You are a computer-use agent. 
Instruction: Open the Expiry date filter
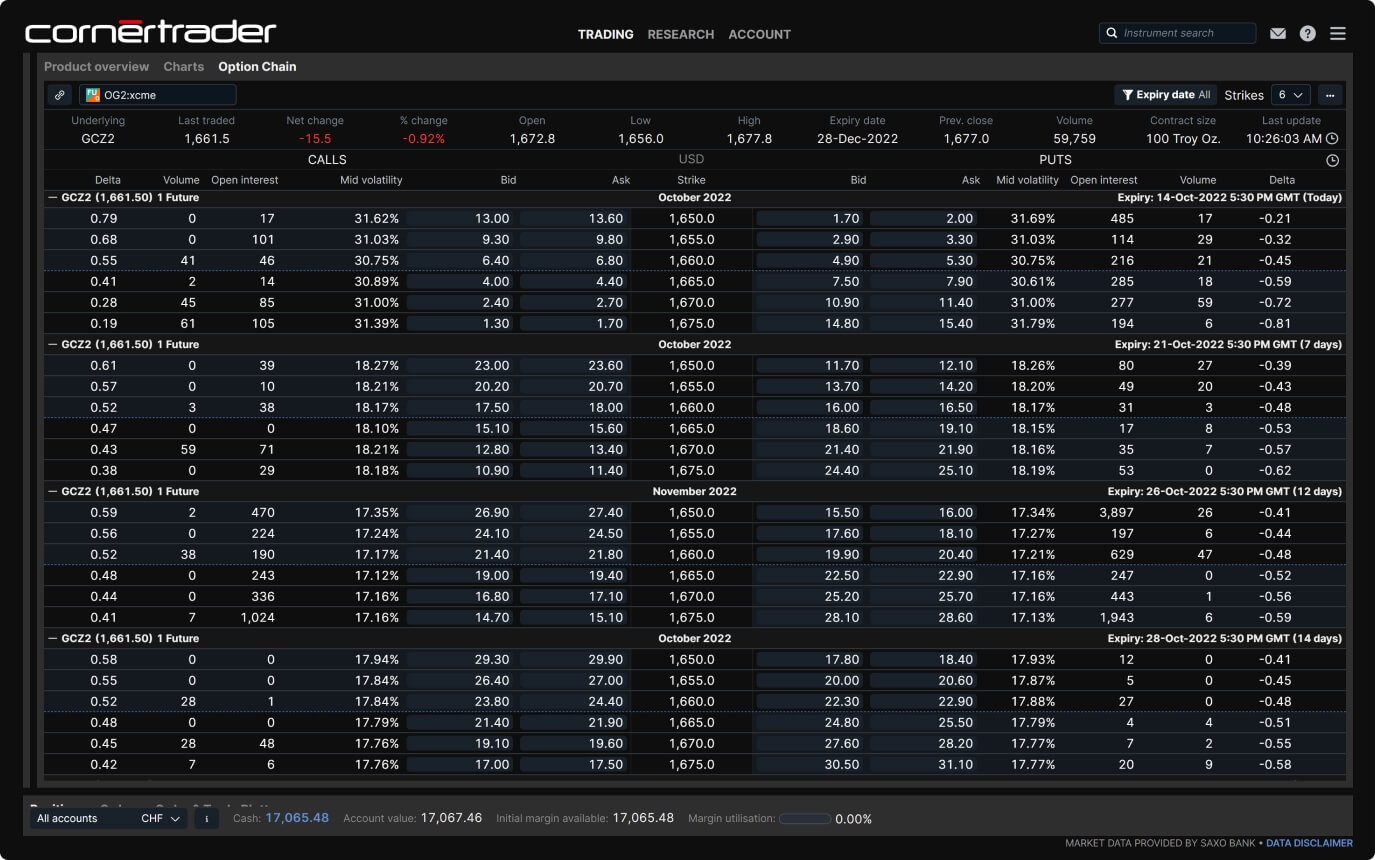[1165, 95]
